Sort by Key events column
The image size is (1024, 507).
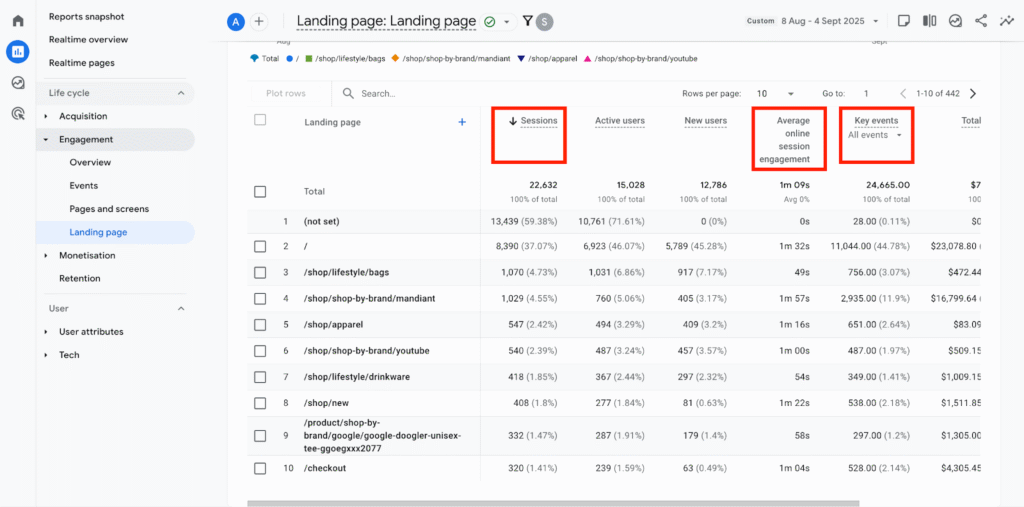coord(876,121)
